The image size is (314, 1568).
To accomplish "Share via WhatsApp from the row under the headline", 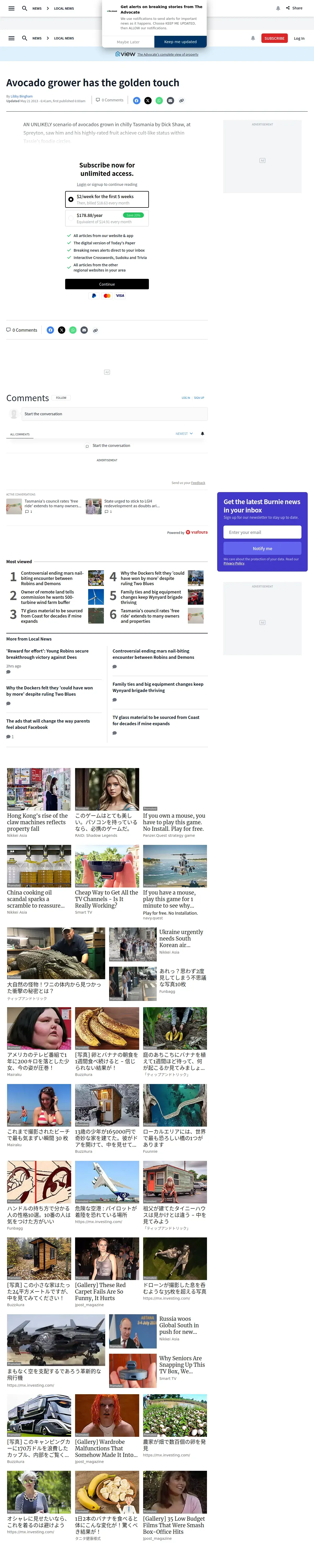I will [159, 100].
